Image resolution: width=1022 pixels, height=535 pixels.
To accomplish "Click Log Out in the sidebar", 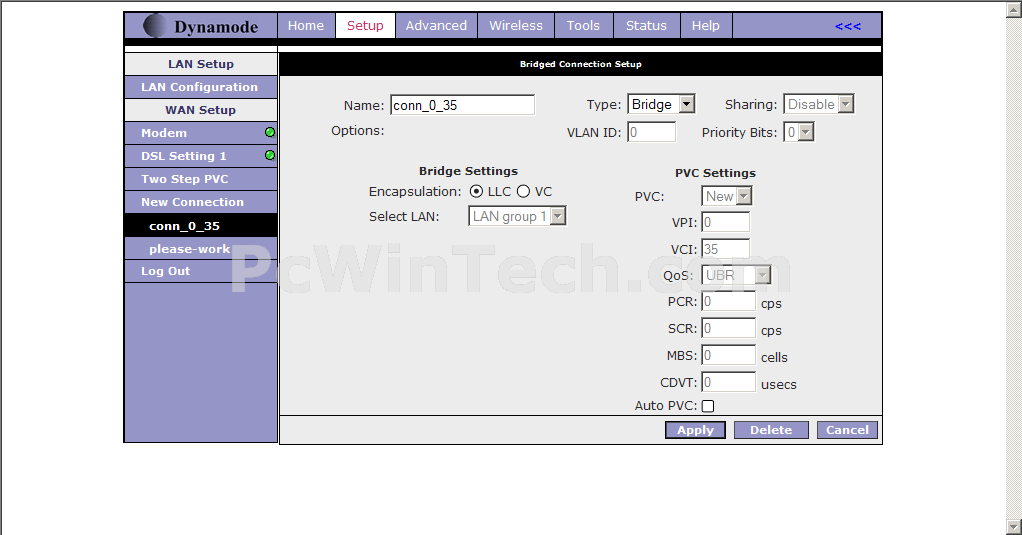I will 201,271.
